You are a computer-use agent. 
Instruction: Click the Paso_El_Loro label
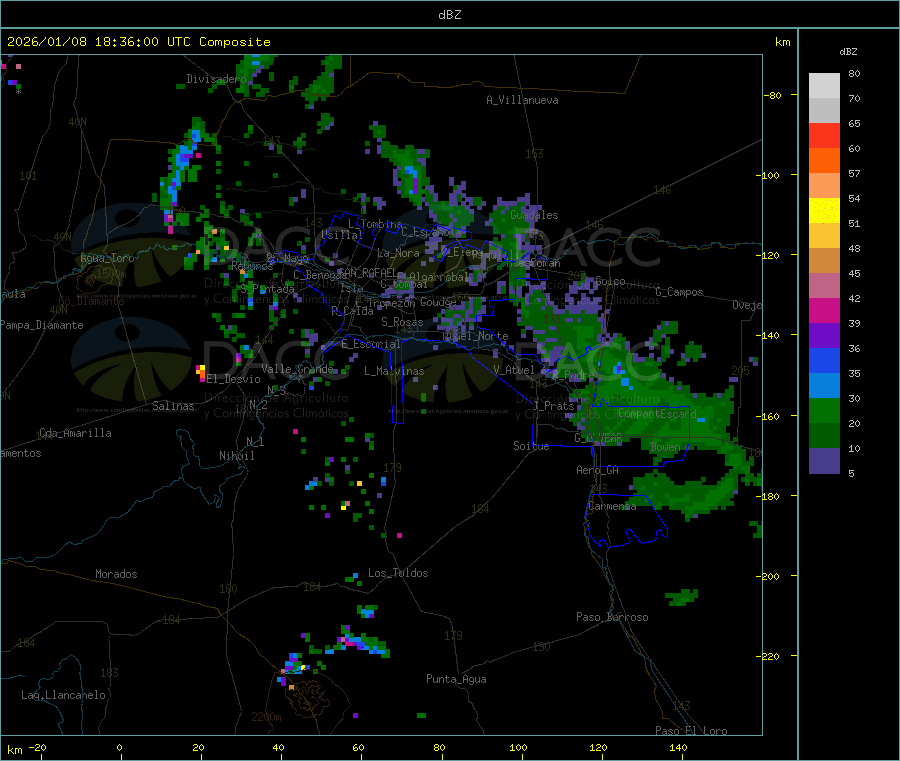click(x=691, y=731)
